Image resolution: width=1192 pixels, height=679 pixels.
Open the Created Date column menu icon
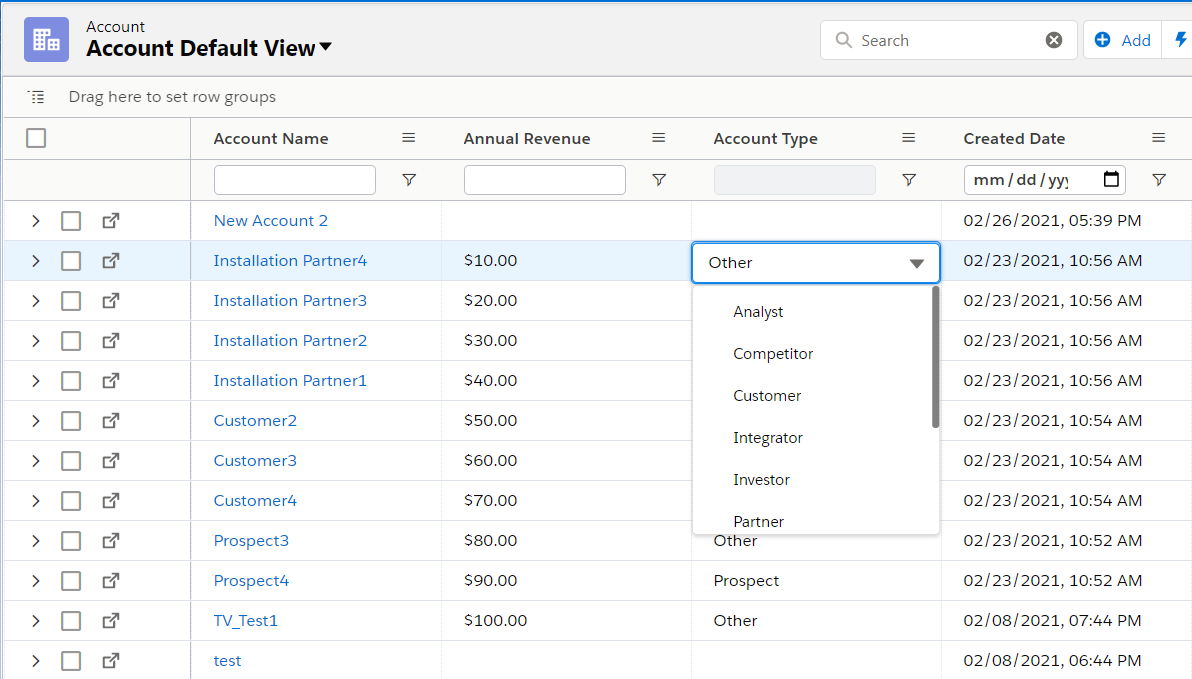point(1158,138)
